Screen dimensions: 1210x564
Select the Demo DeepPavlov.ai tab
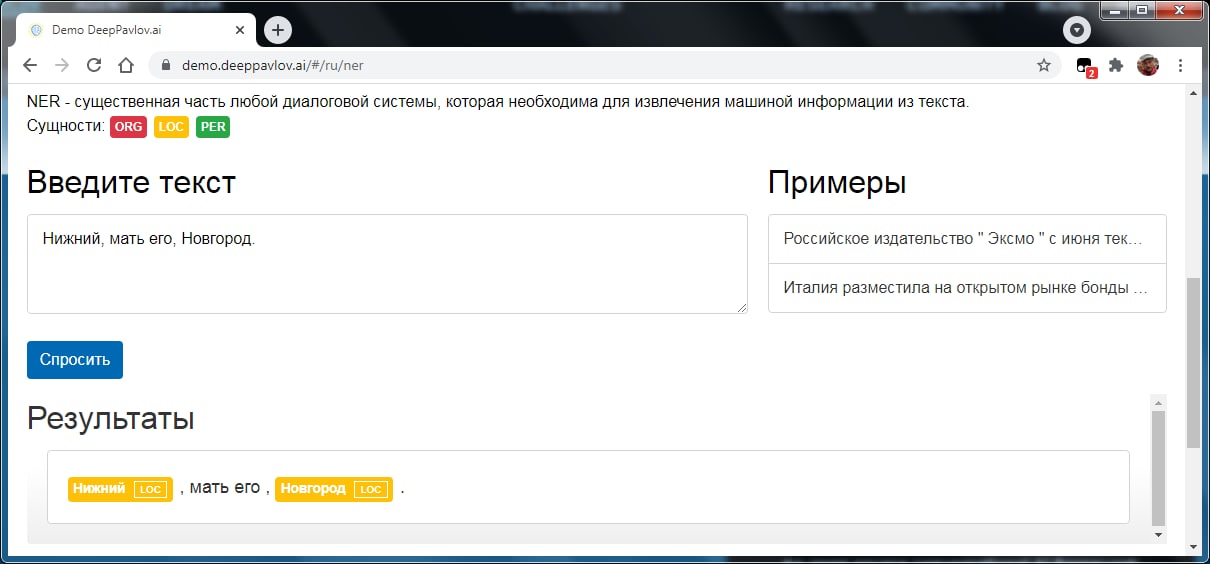click(x=137, y=30)
